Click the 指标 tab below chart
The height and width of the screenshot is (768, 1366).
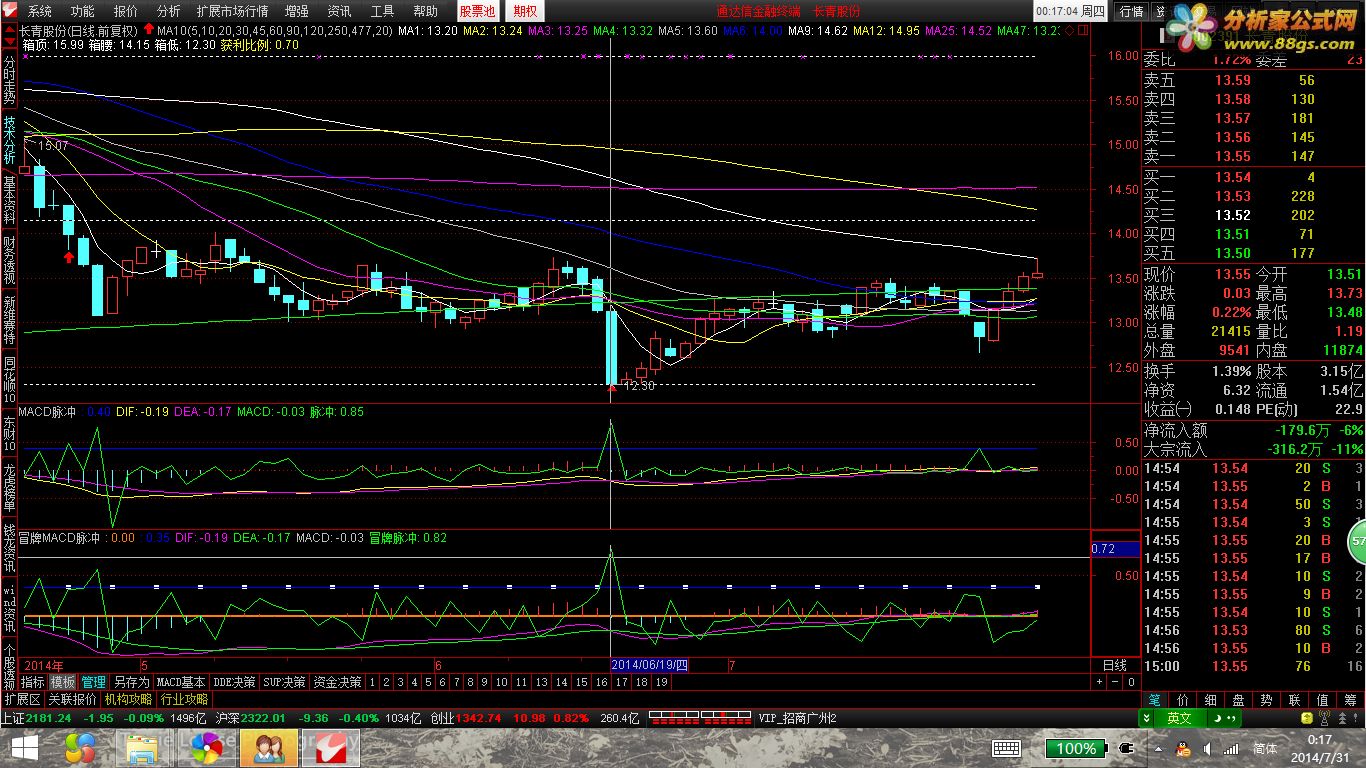pyautogui.click(x=33, y=682)
